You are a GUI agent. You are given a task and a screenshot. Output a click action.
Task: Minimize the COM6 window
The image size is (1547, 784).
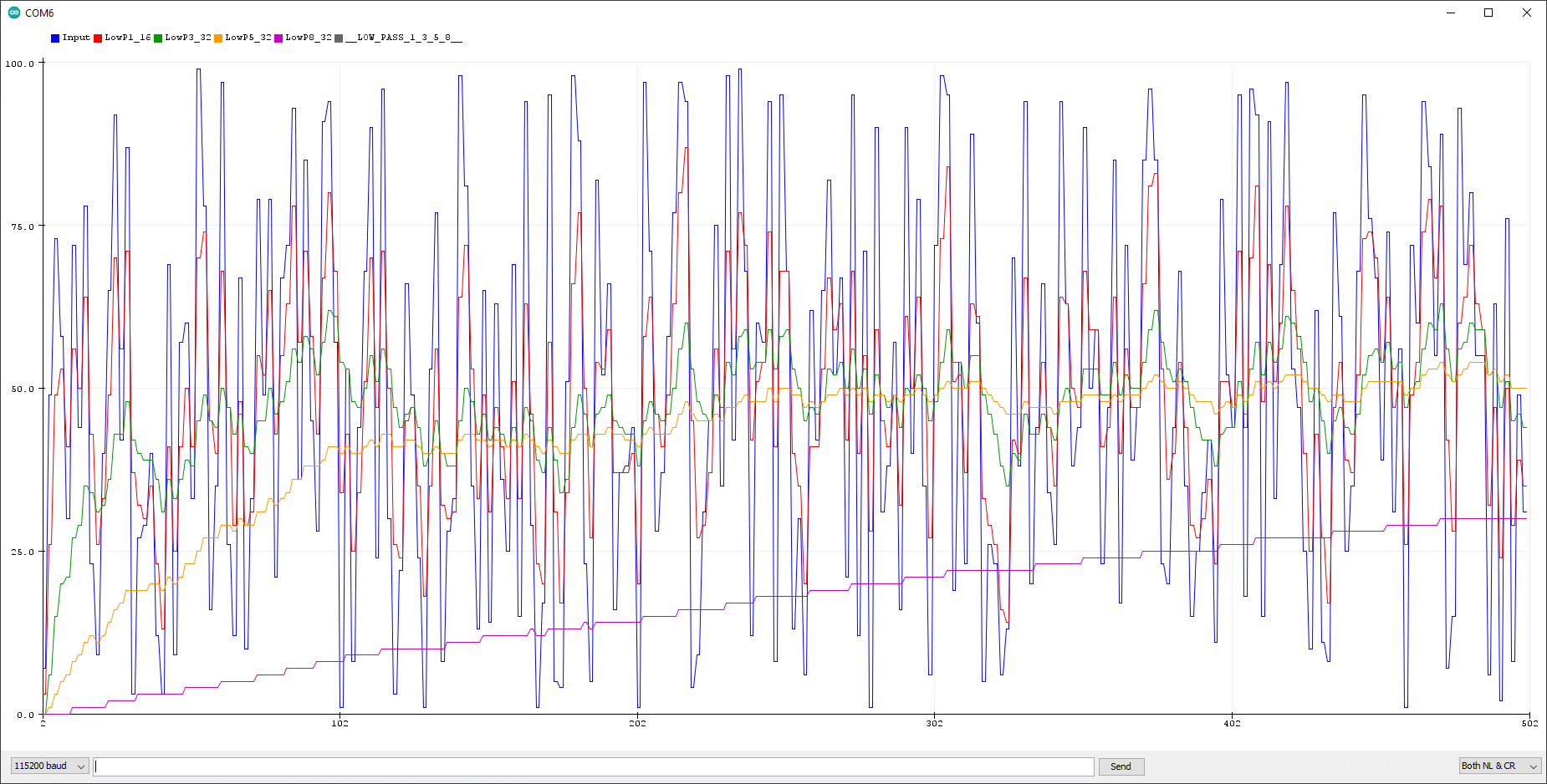[1451, 13]
